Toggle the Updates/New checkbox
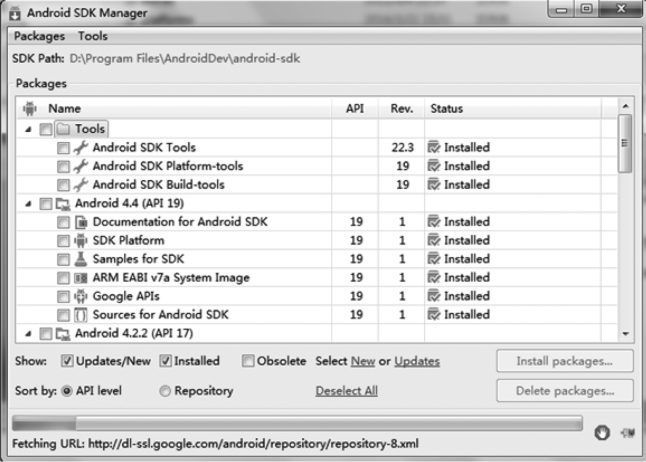Viewport: 646px width, 462px height. (x=68, y=361)
